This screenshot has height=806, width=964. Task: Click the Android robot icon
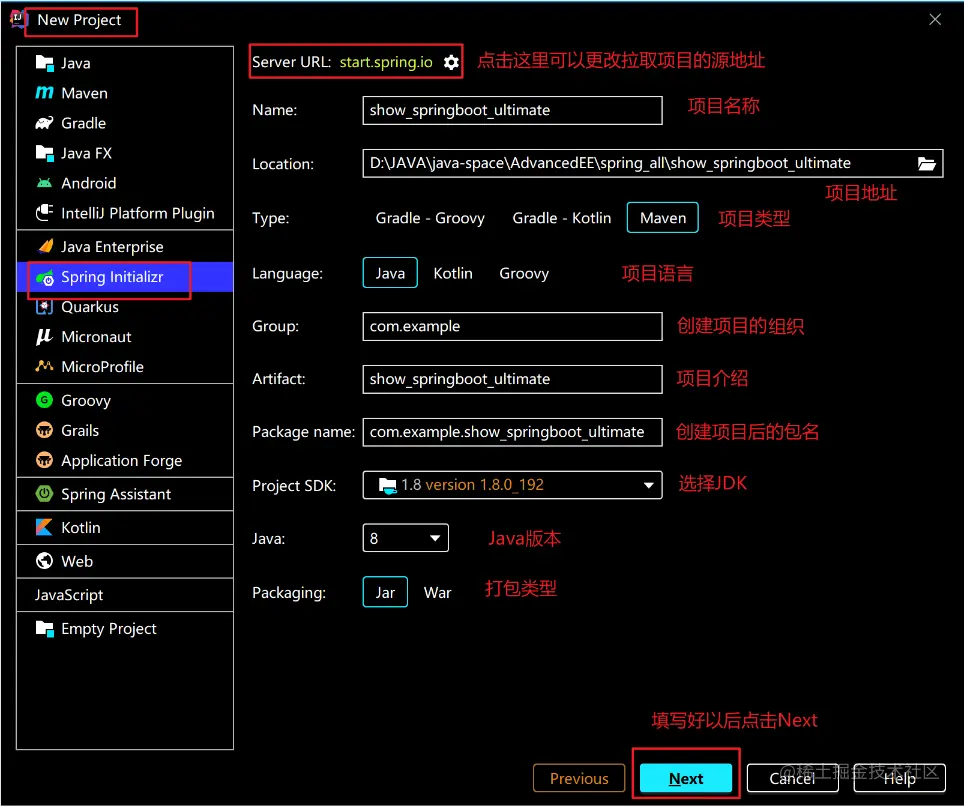click(44, 183)
